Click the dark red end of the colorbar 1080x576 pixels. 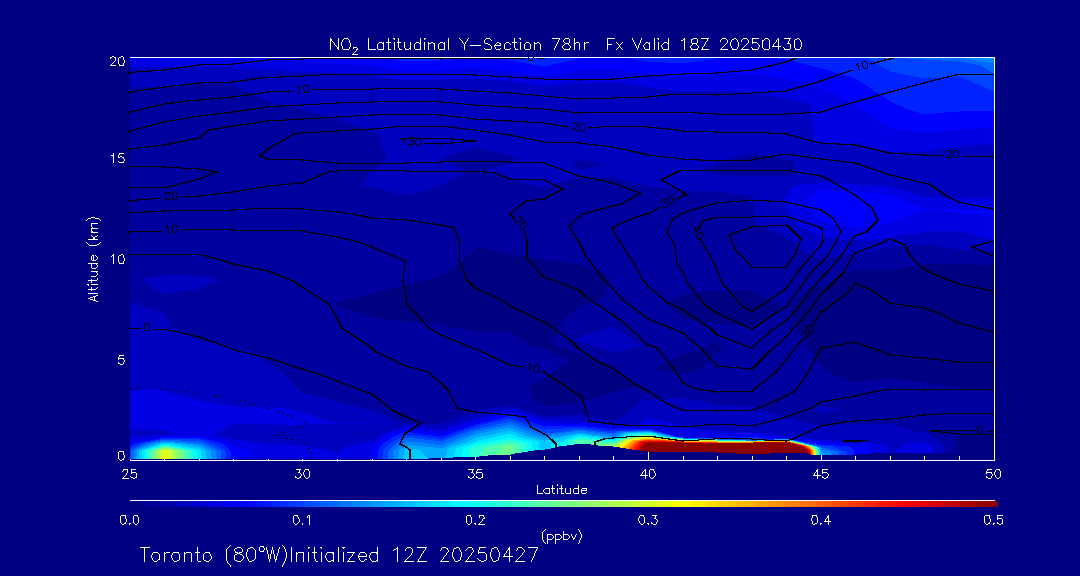[982, 504]
